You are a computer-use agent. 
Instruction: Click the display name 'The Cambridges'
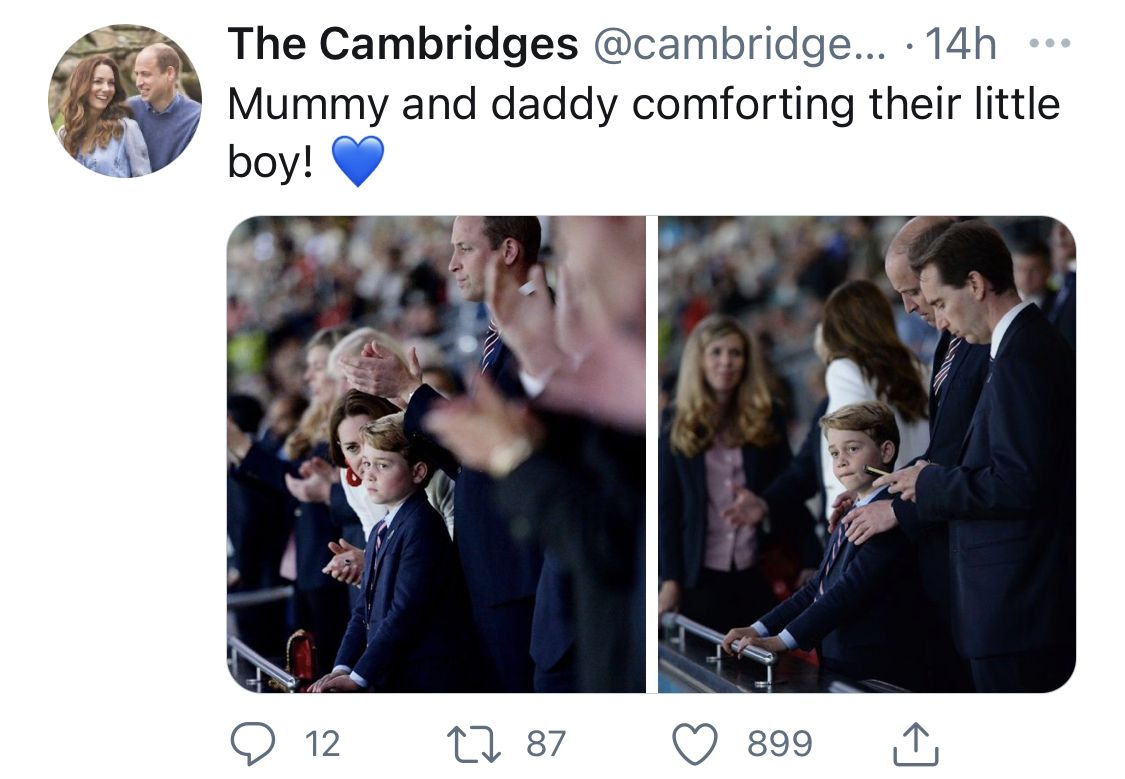tap(402, 44)
